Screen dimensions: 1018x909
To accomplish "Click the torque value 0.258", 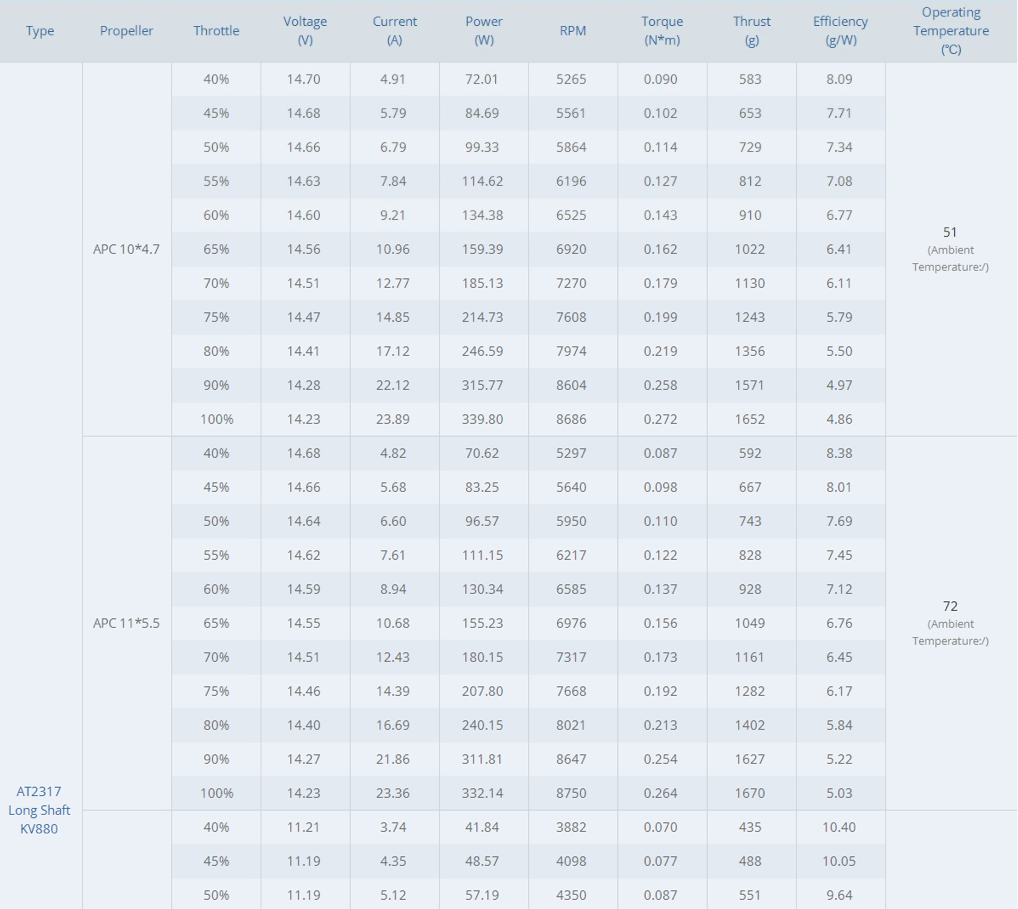I will coord(660,385).
